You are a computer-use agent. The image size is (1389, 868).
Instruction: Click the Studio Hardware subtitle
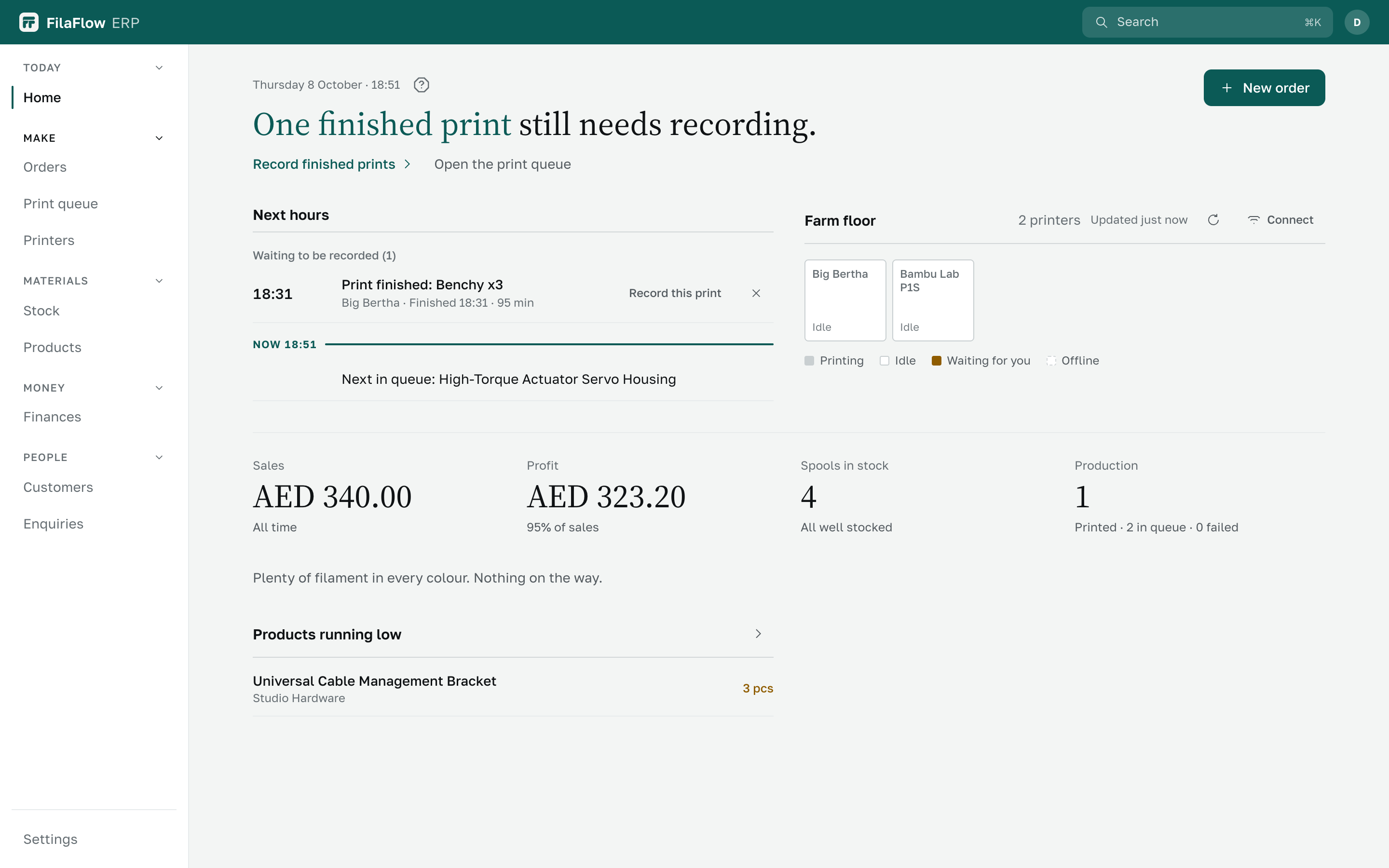pos(299,698)
